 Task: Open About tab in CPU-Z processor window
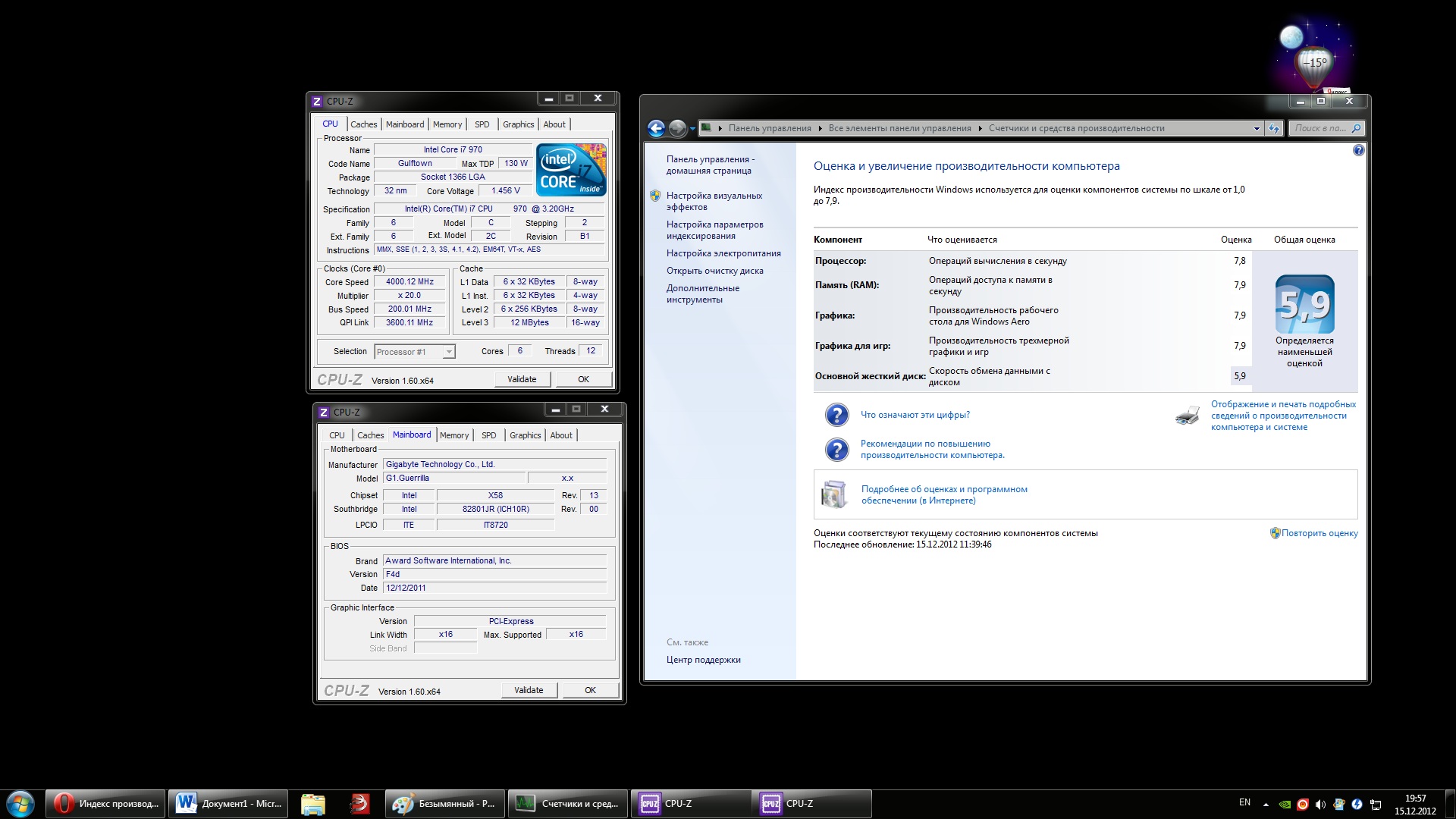click(554, 124)
